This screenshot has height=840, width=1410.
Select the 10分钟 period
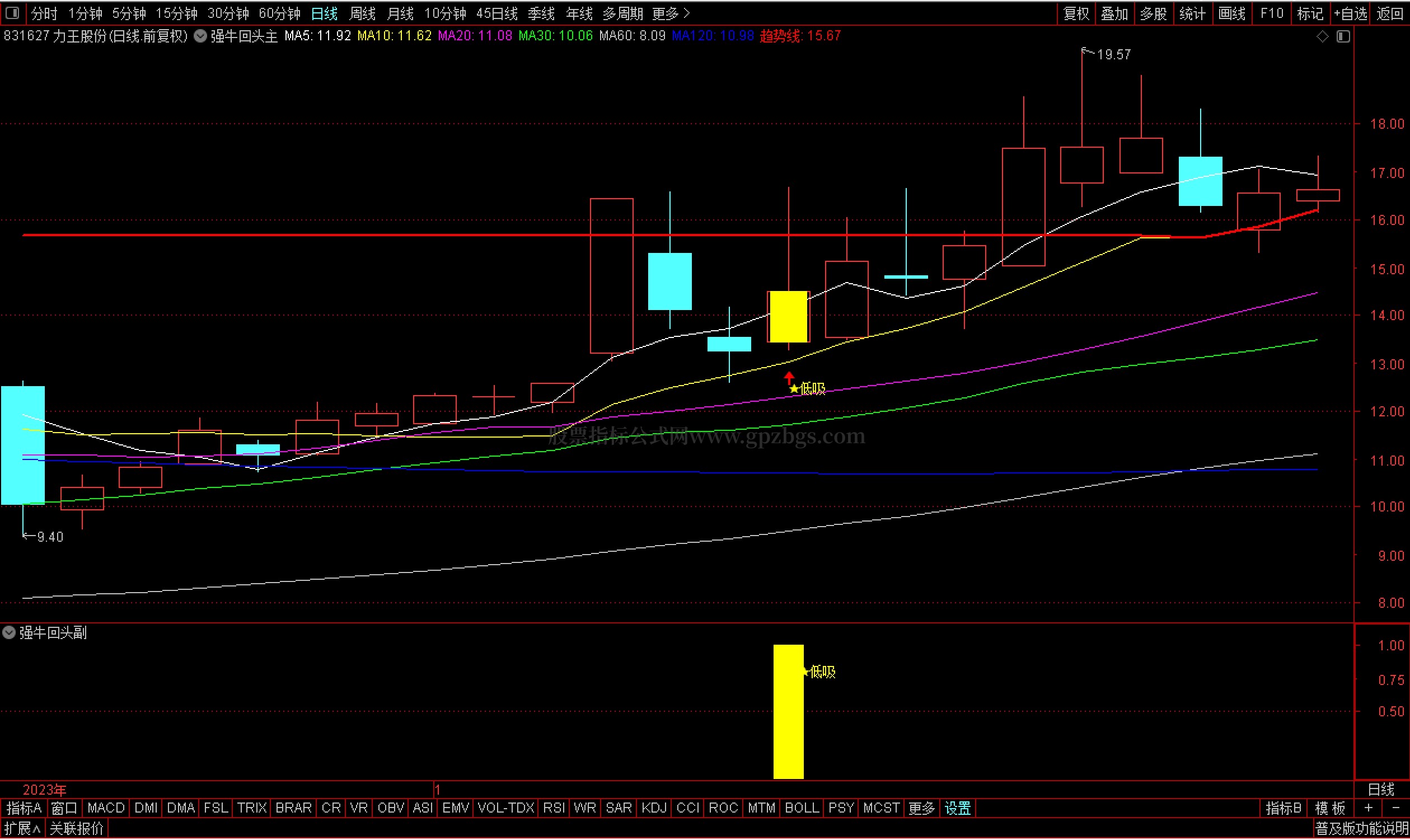click(446, 13)
